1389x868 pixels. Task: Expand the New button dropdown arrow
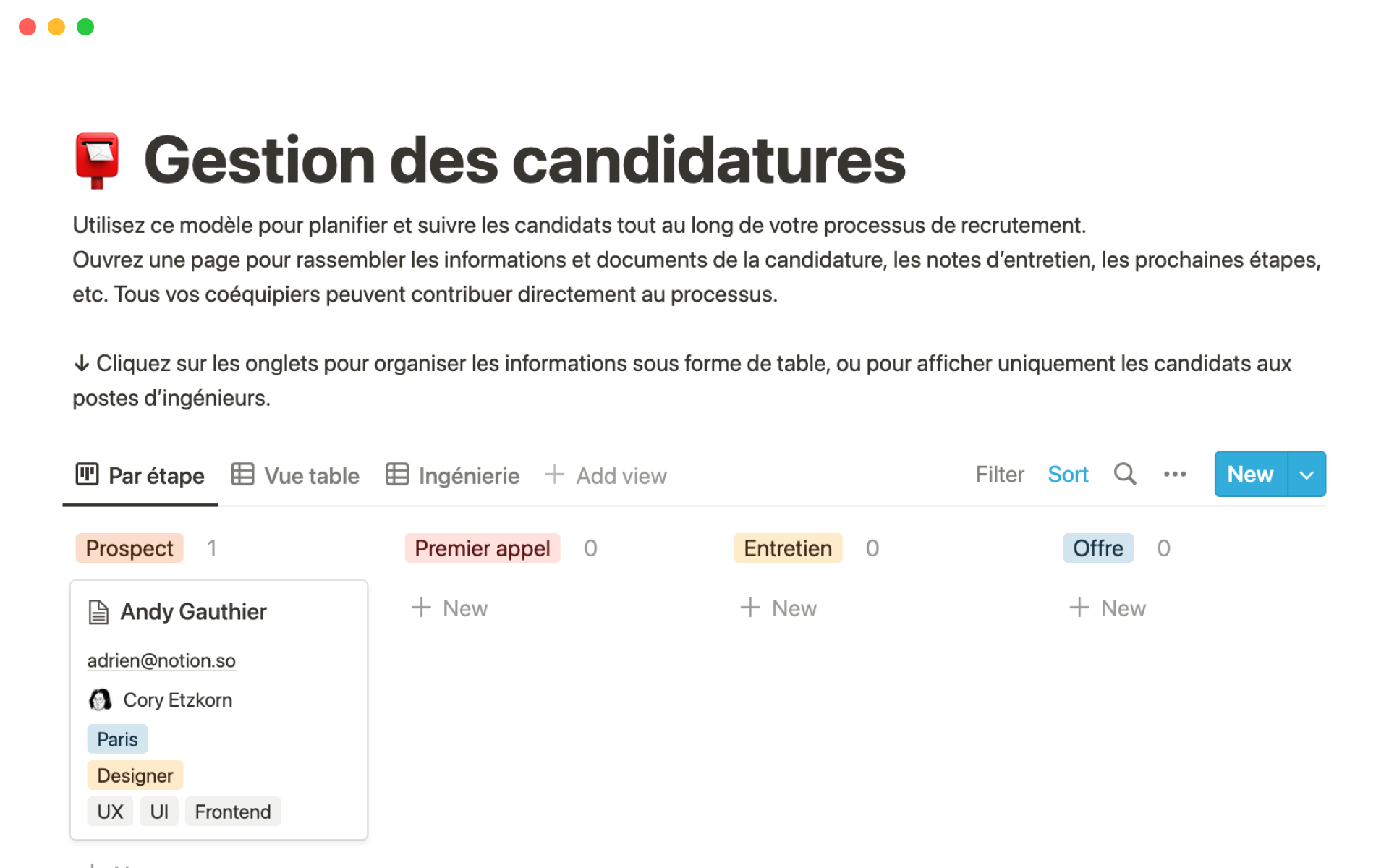pos(1307,475)
